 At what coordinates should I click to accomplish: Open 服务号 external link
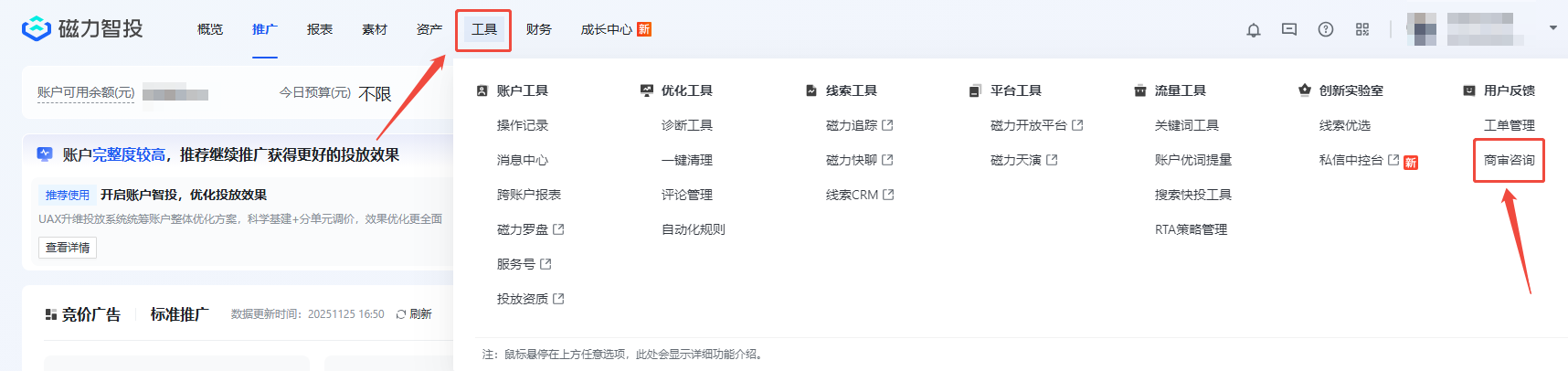[524, 264]
